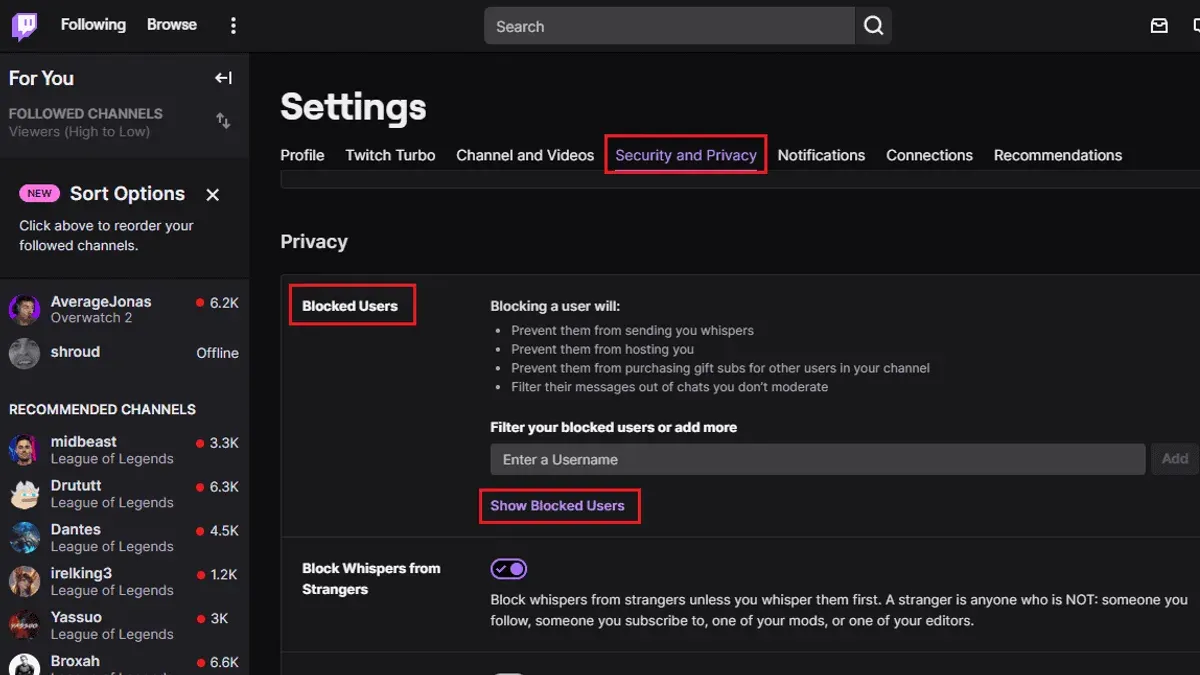Switch to Twitch Turbo tab
The height and width of the screenshot is (675, 1200).
(x=390, y=155)
